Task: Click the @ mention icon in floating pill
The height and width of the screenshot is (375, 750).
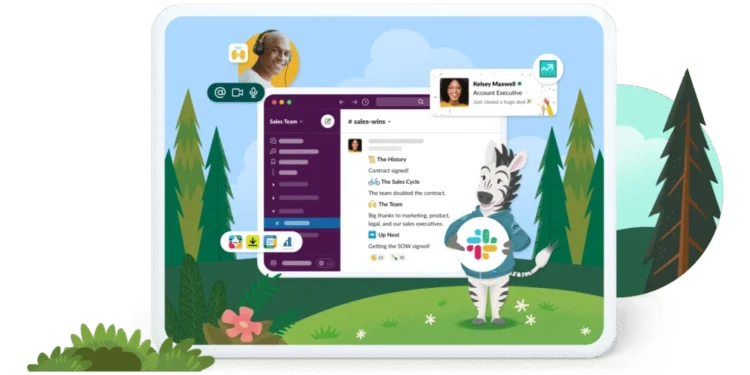Action: (x=220, y=93)
